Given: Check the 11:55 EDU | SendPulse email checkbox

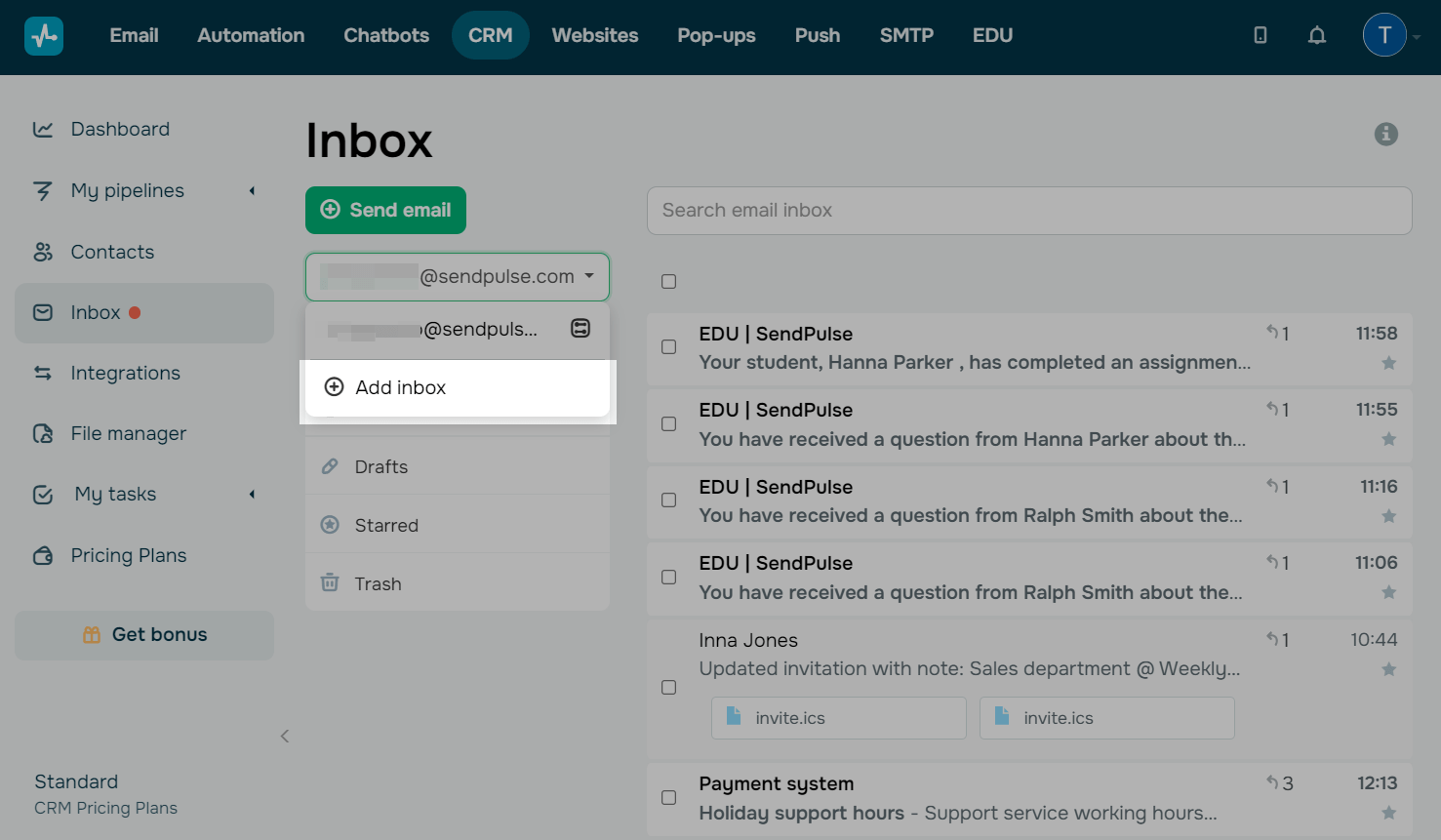Looking at the screenshot, I should tap(668, 423).
